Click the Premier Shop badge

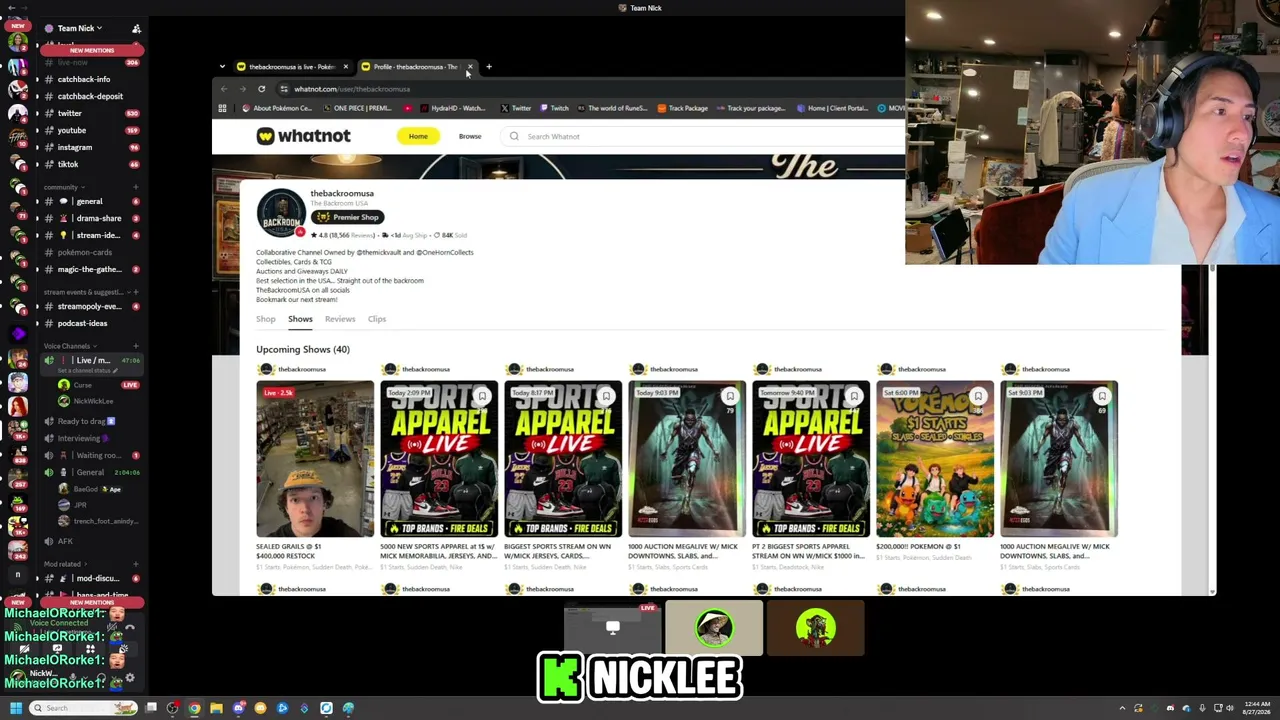[x=347, y=217]
